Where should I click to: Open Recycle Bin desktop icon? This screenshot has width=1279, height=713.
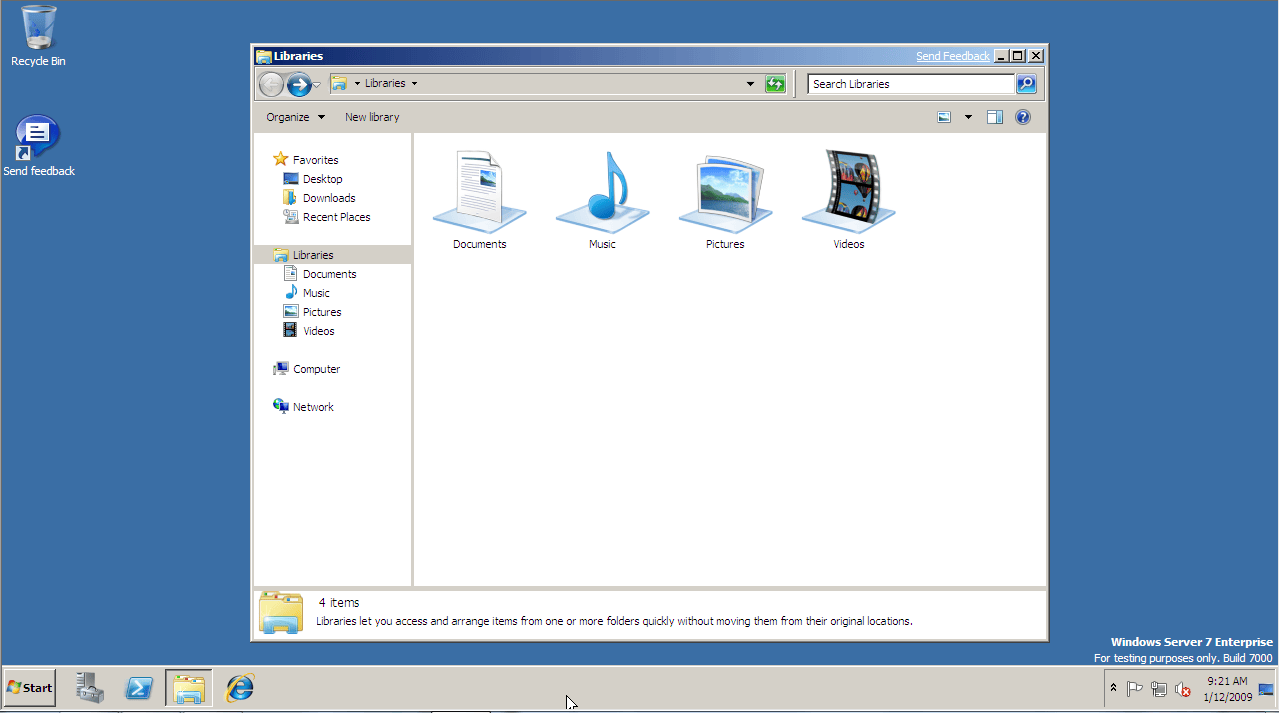tap(38, 37)
